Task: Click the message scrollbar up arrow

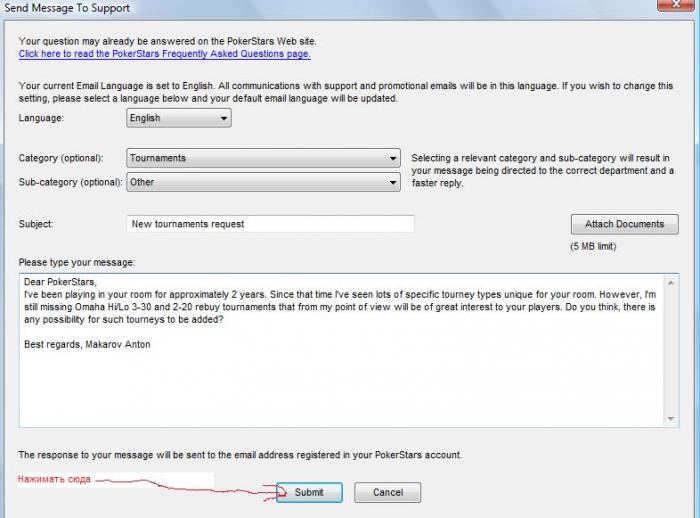Action: tap(671, 283)
